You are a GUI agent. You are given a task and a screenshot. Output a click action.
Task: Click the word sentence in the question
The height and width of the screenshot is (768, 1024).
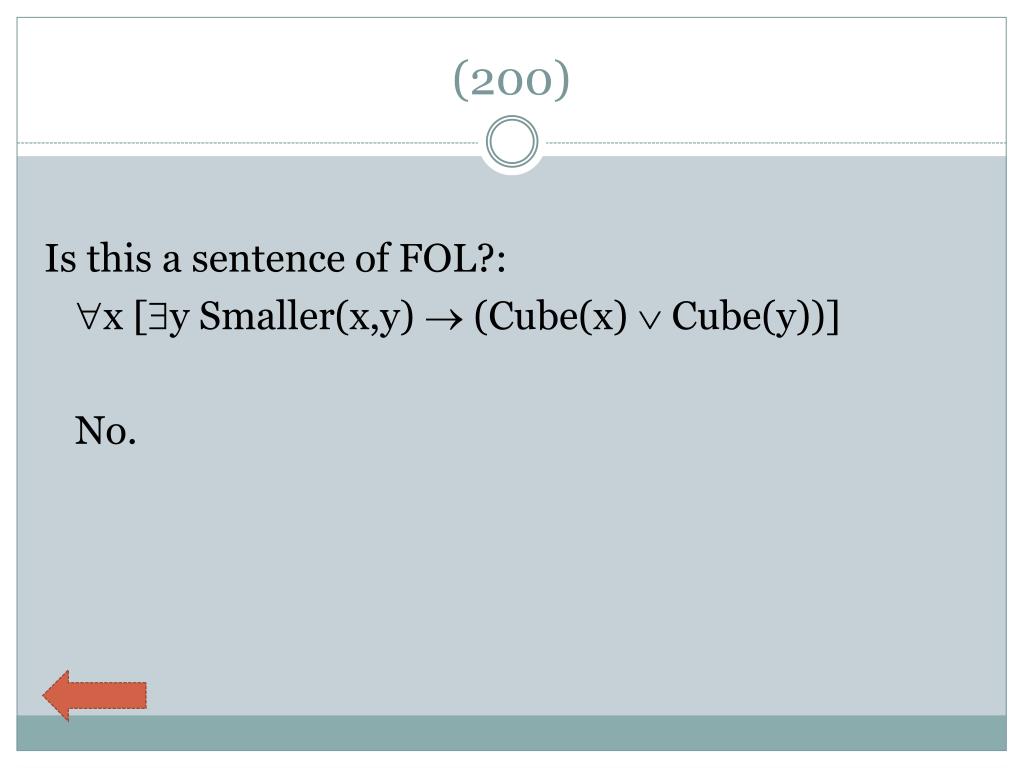[268, 259]
